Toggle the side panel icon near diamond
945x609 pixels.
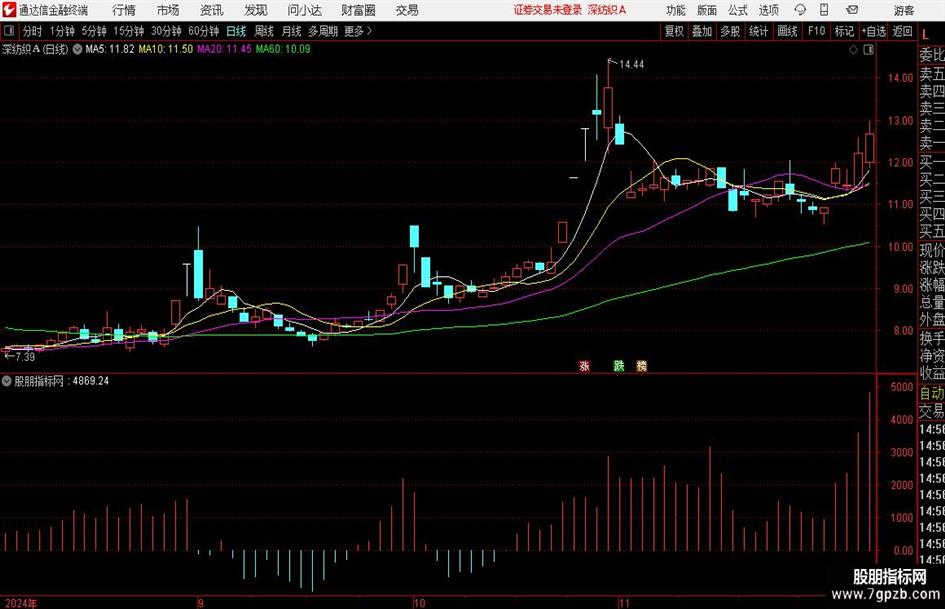(x=868, y=50)
